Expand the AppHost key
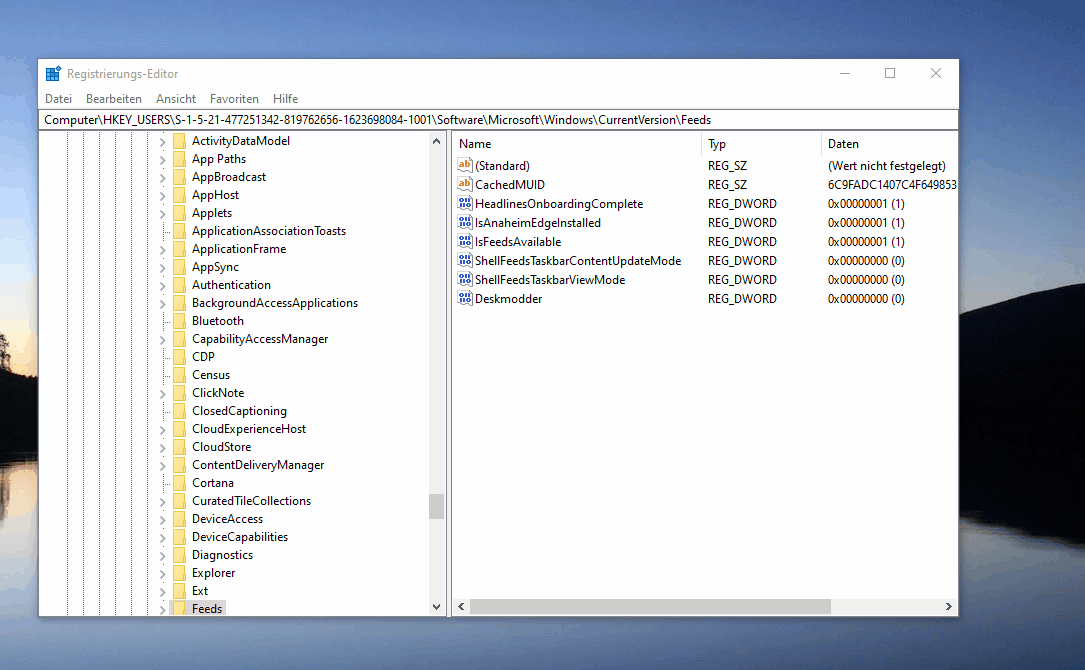The image size is (1085, 670). (x=163, y=196)
